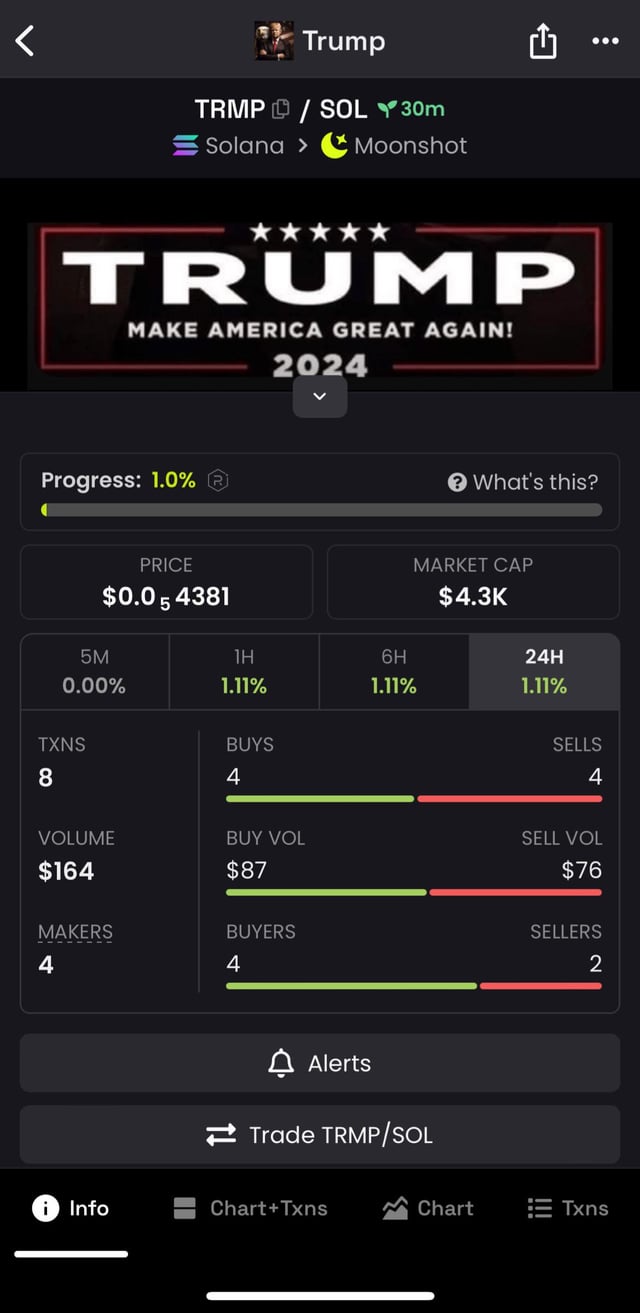This screenshot has width=640, height=1313.
Task: Click the Raydium icon beside Progress
Action: tap(218, 481)
